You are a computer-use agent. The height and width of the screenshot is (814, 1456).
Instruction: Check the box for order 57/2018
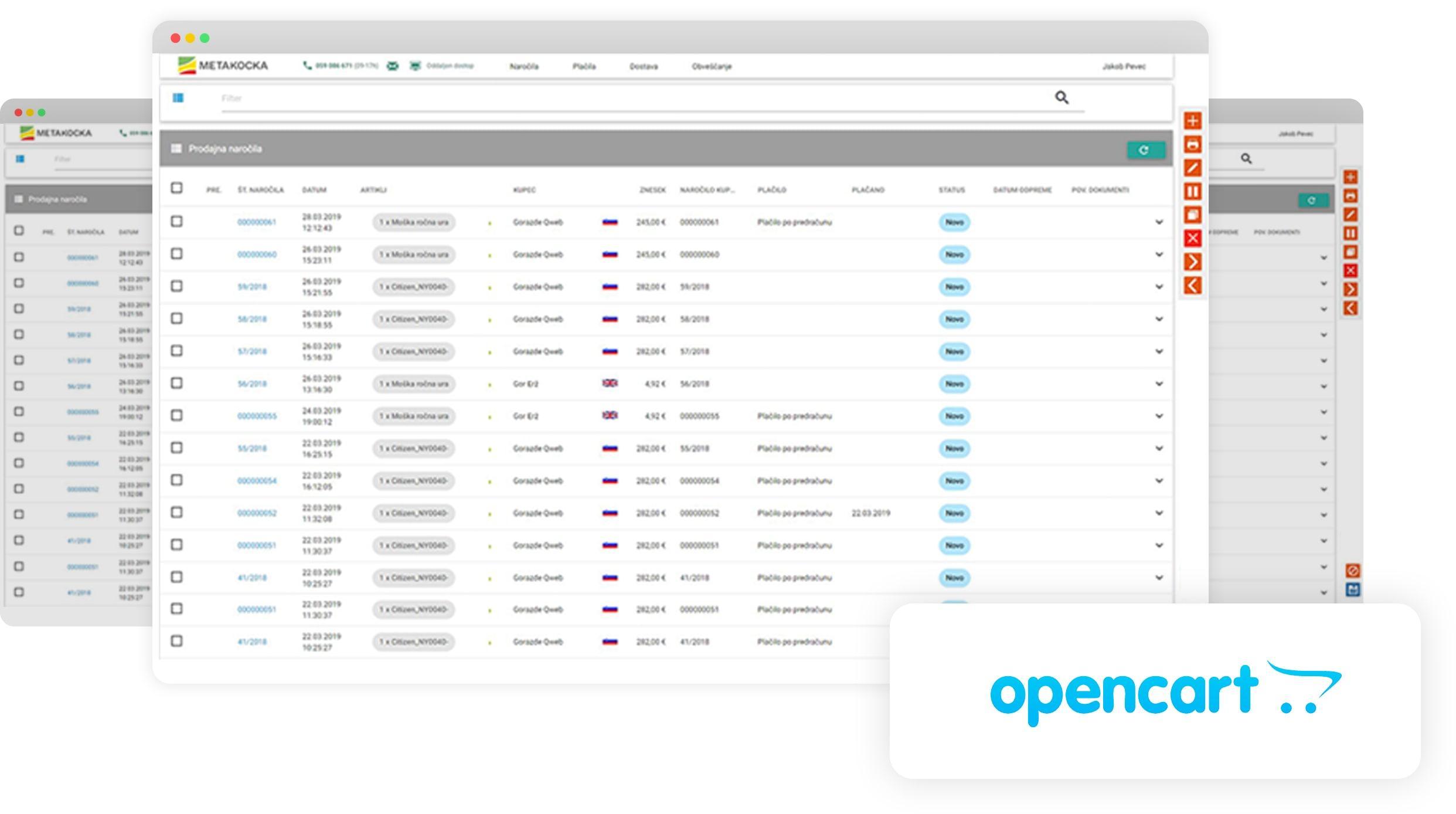[x=176, y=350]
